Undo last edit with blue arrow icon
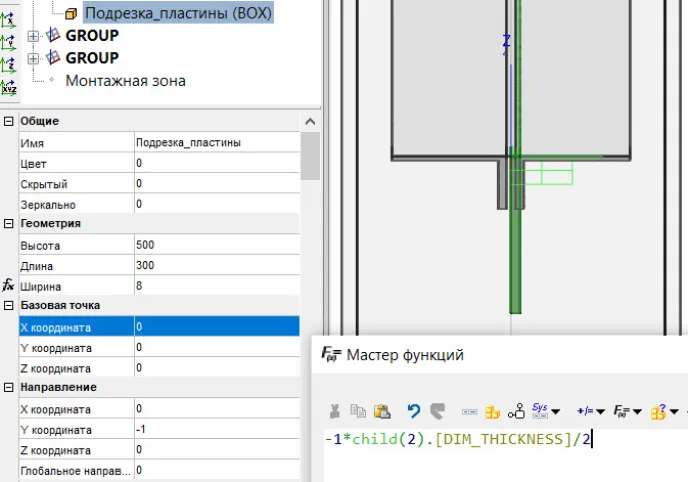This screenshot has width=688, height=482. [x=413, y=411]
